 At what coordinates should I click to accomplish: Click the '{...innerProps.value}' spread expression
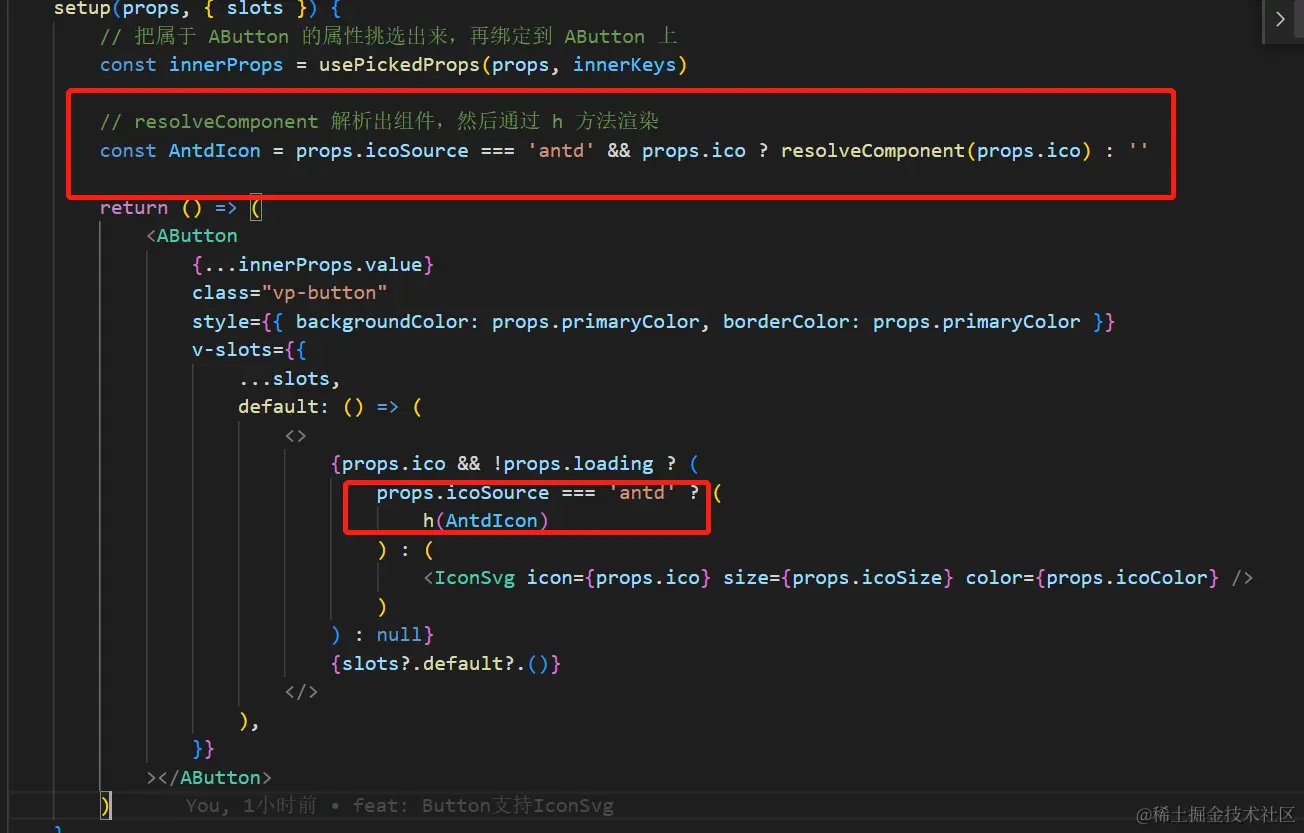point(313,265)
